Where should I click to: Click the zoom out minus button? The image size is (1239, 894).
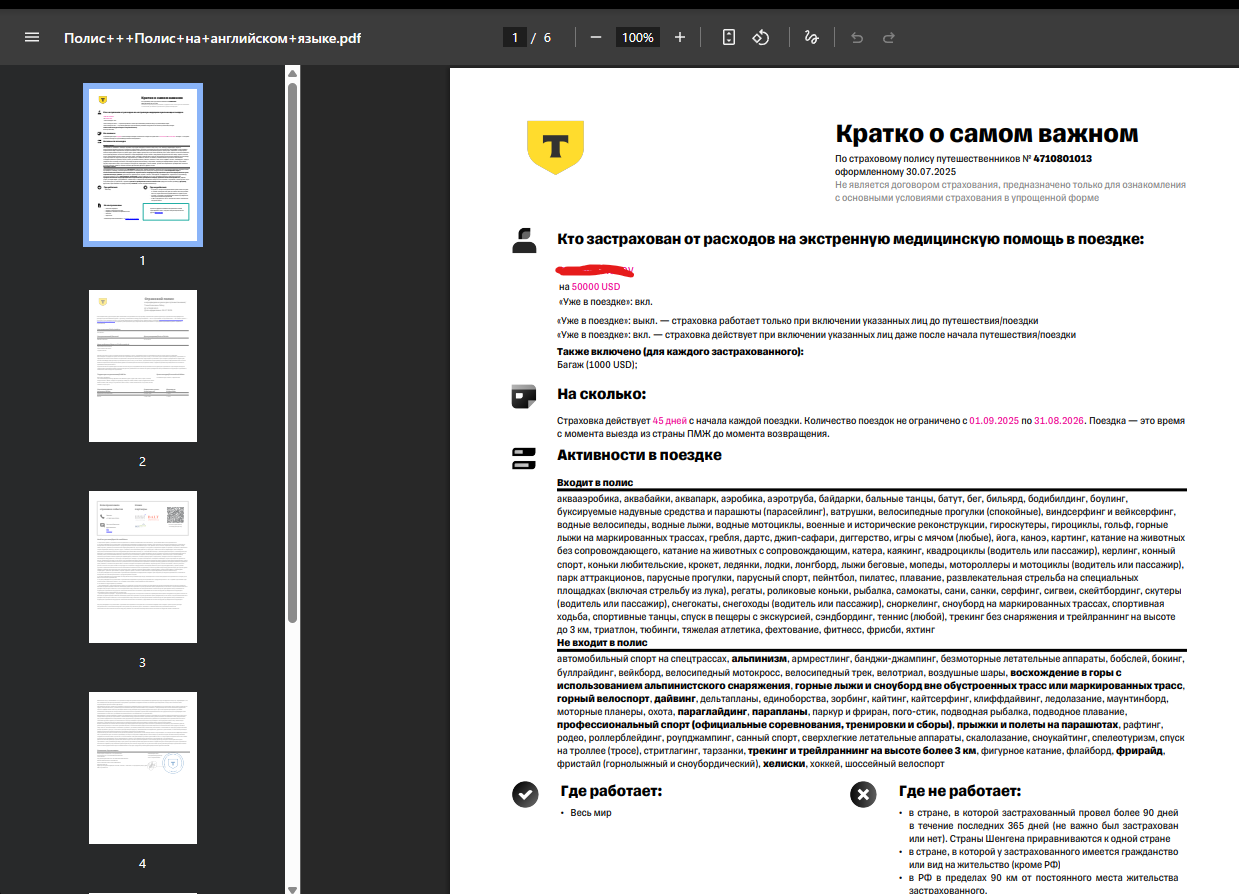(596, 37)
